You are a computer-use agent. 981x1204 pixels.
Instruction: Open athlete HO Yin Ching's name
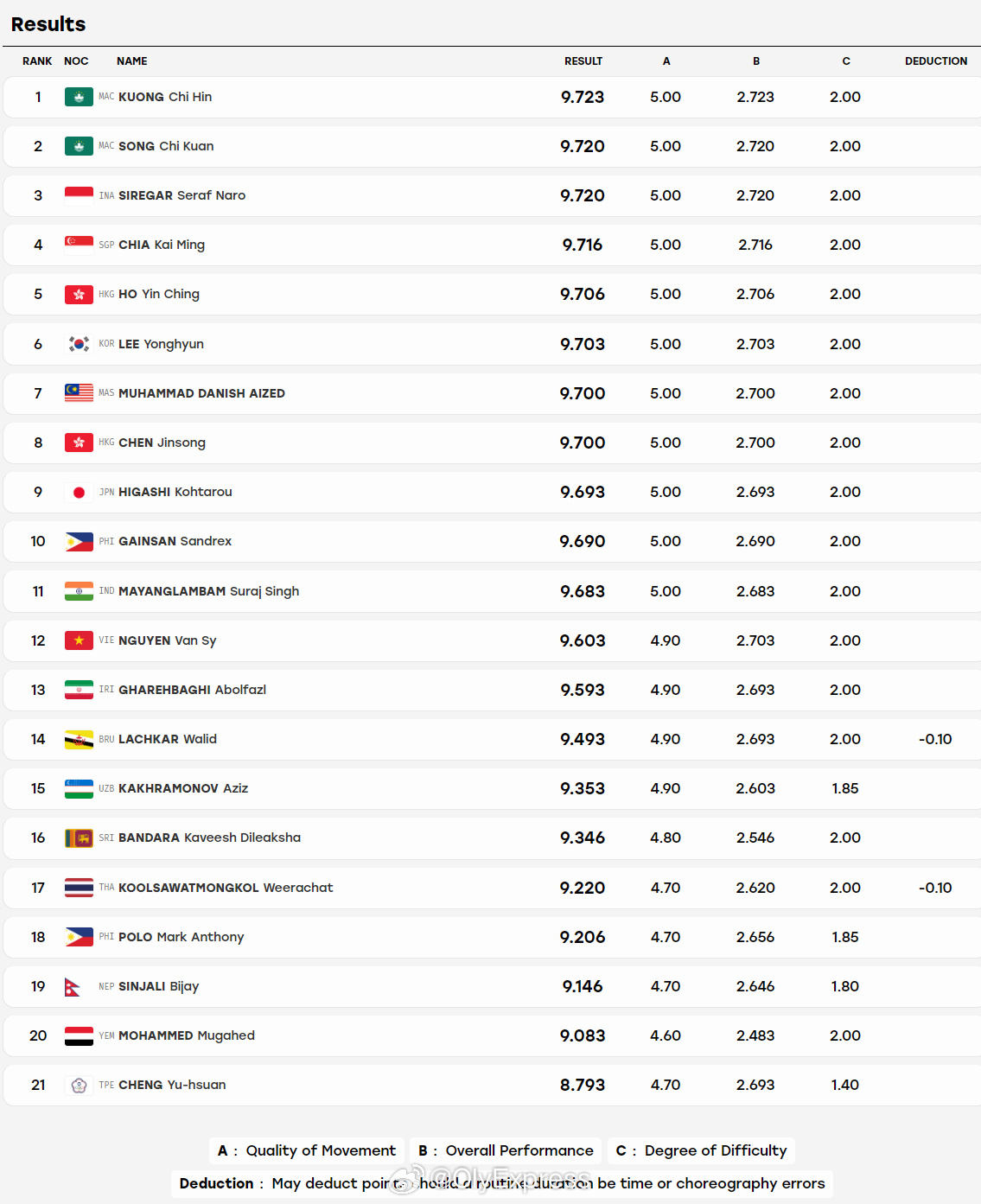point(159,294)
